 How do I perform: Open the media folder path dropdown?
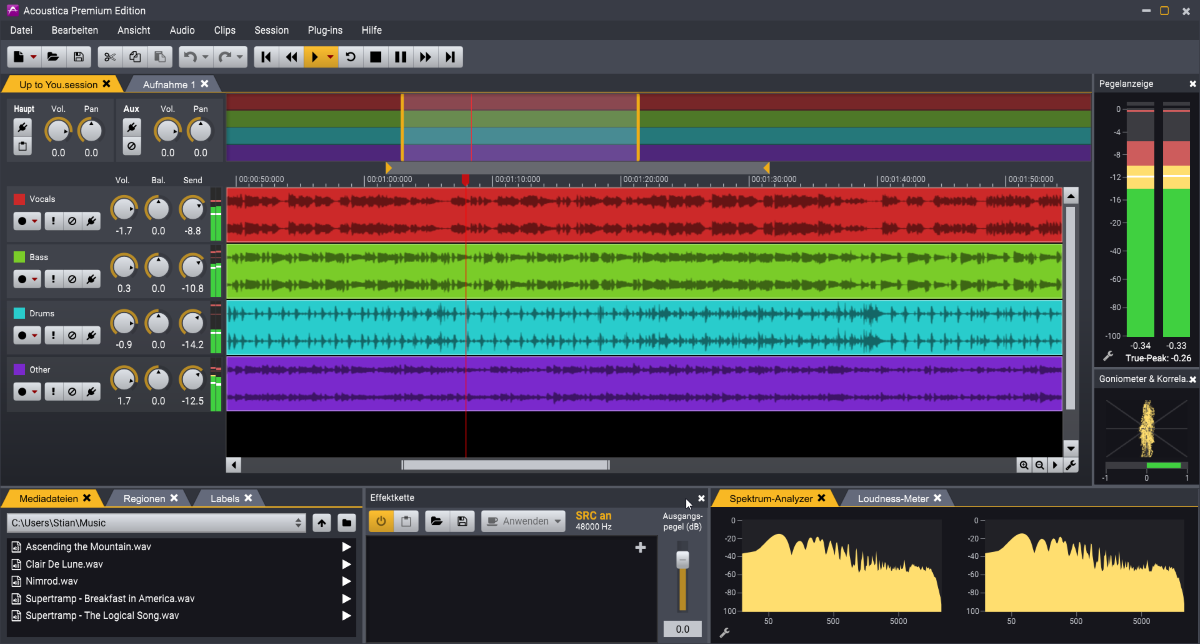[x=299, y=522]
